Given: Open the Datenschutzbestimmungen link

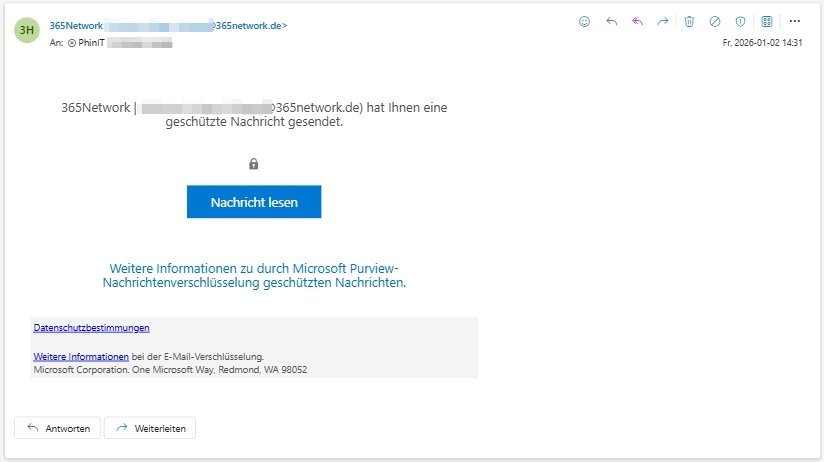Looking at the screenshot, I should click(x=91, y=328).
